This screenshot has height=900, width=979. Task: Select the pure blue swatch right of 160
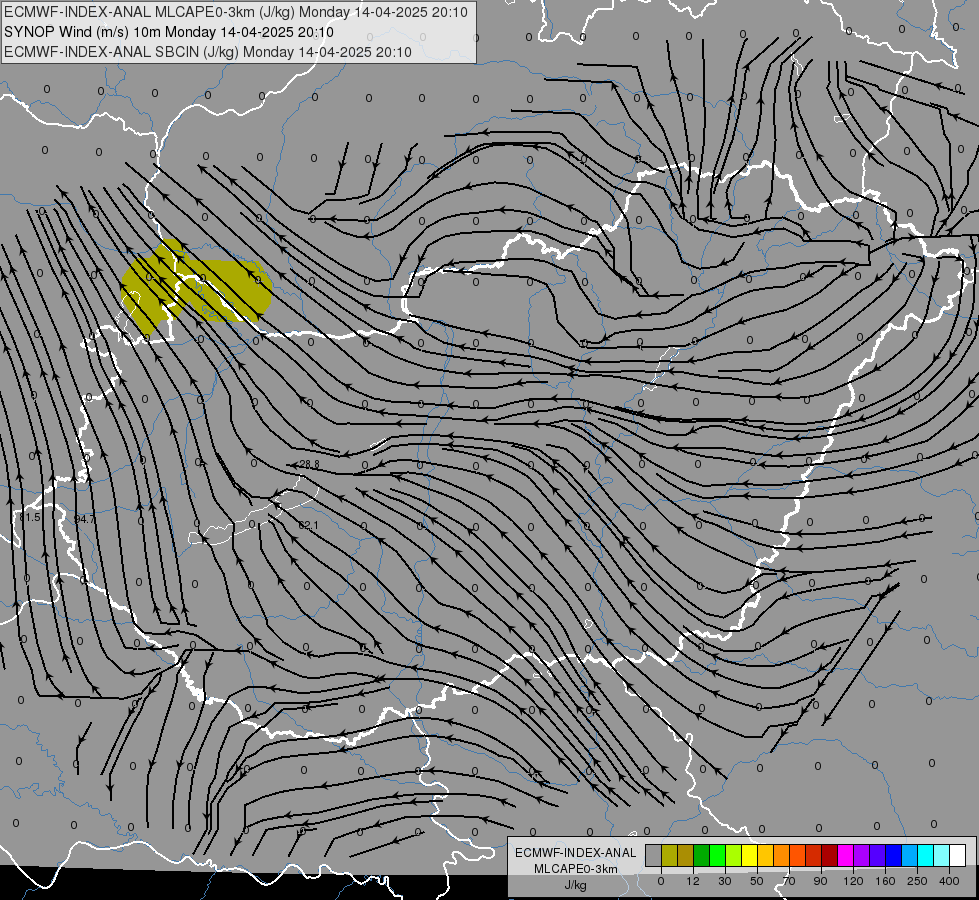894,855
